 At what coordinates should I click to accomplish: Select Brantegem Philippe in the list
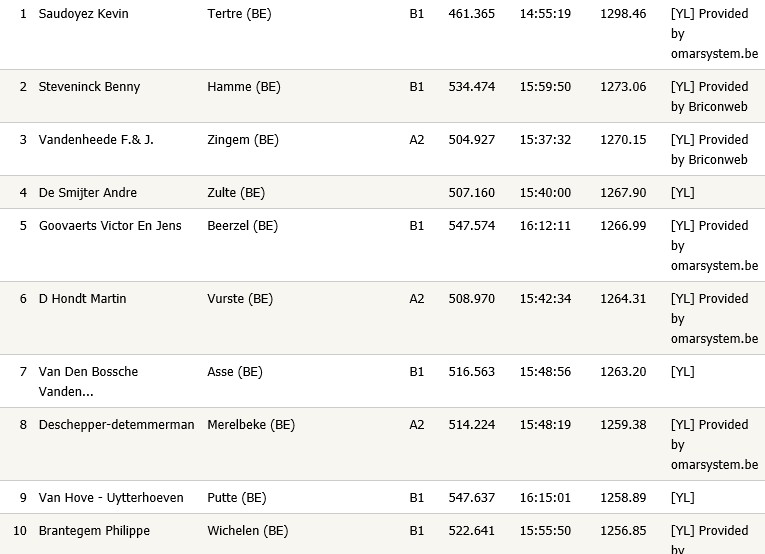coord(94,531)
